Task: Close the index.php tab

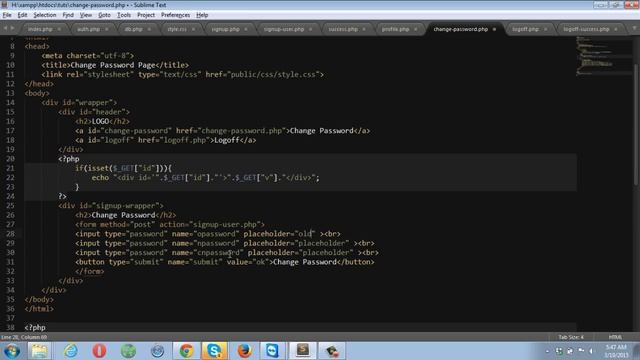Action: pos(59,29)
